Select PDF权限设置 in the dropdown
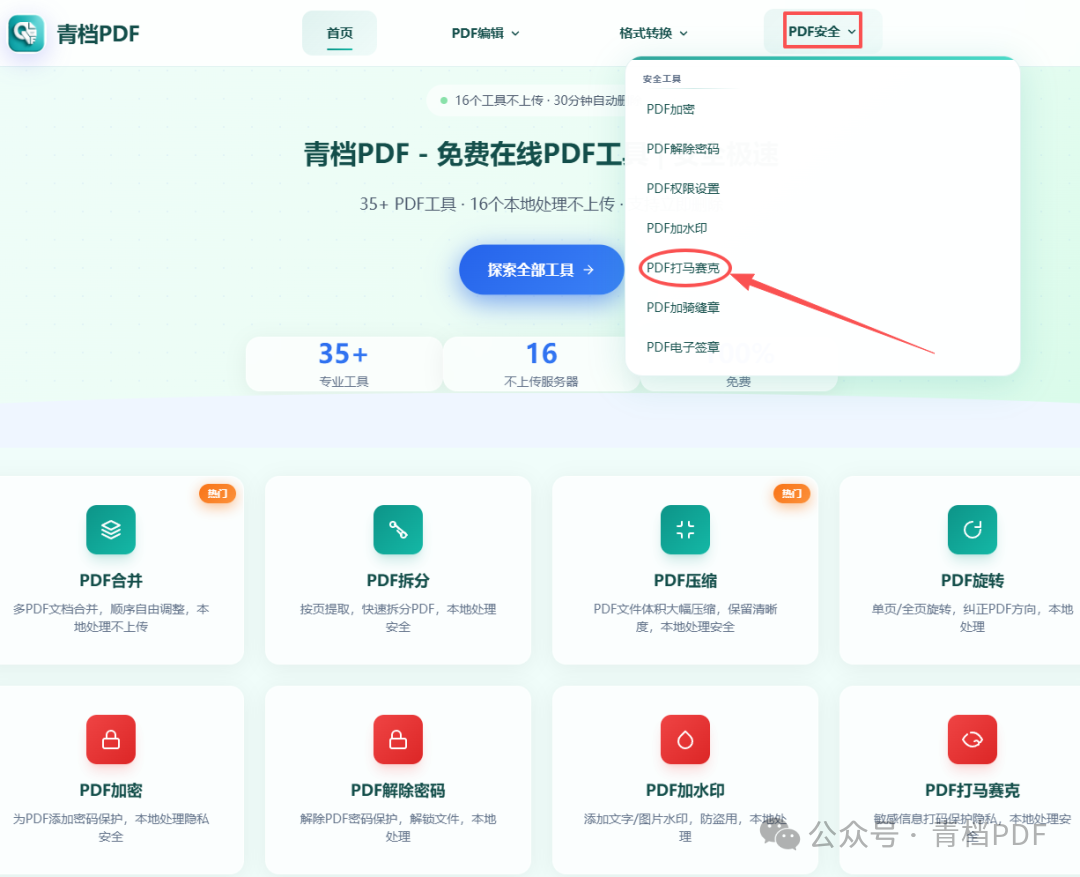The height and width of the screenshot is (877, 1080). click(x=683, y=189)
